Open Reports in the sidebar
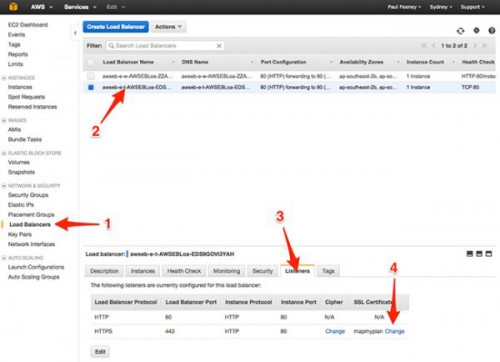The image size is (500, 362). pyautogui.click(x=18, y=54)
